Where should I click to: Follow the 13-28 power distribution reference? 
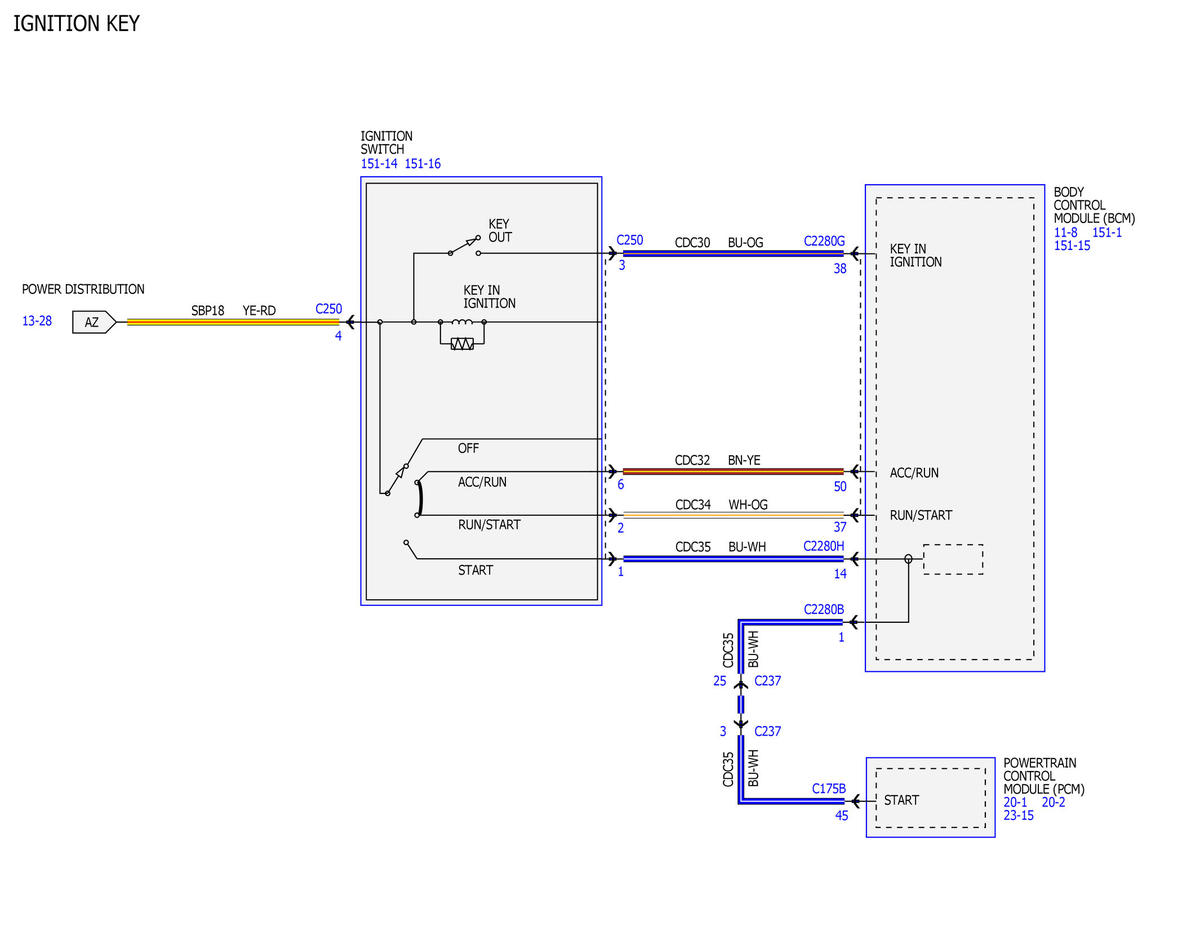tap(37, 322)
